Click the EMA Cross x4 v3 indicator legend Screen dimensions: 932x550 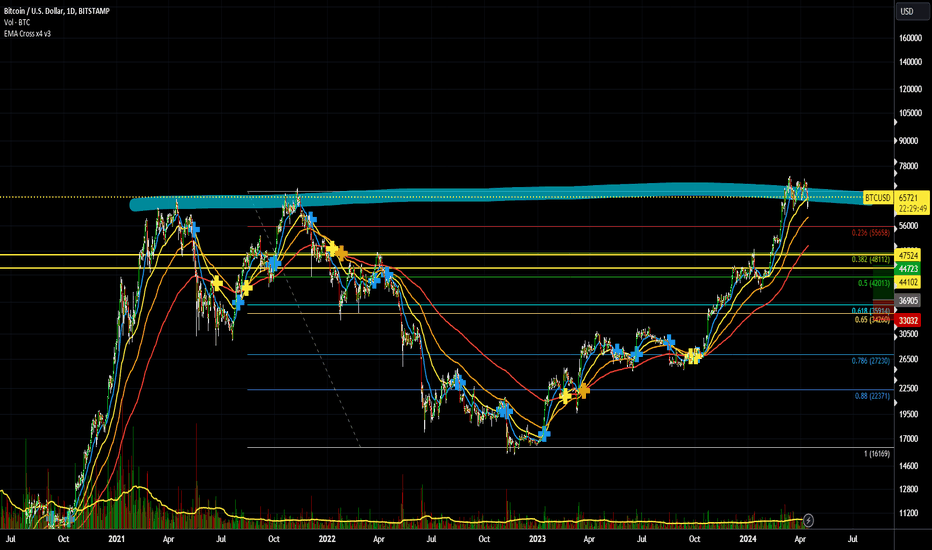click(27, 34)
